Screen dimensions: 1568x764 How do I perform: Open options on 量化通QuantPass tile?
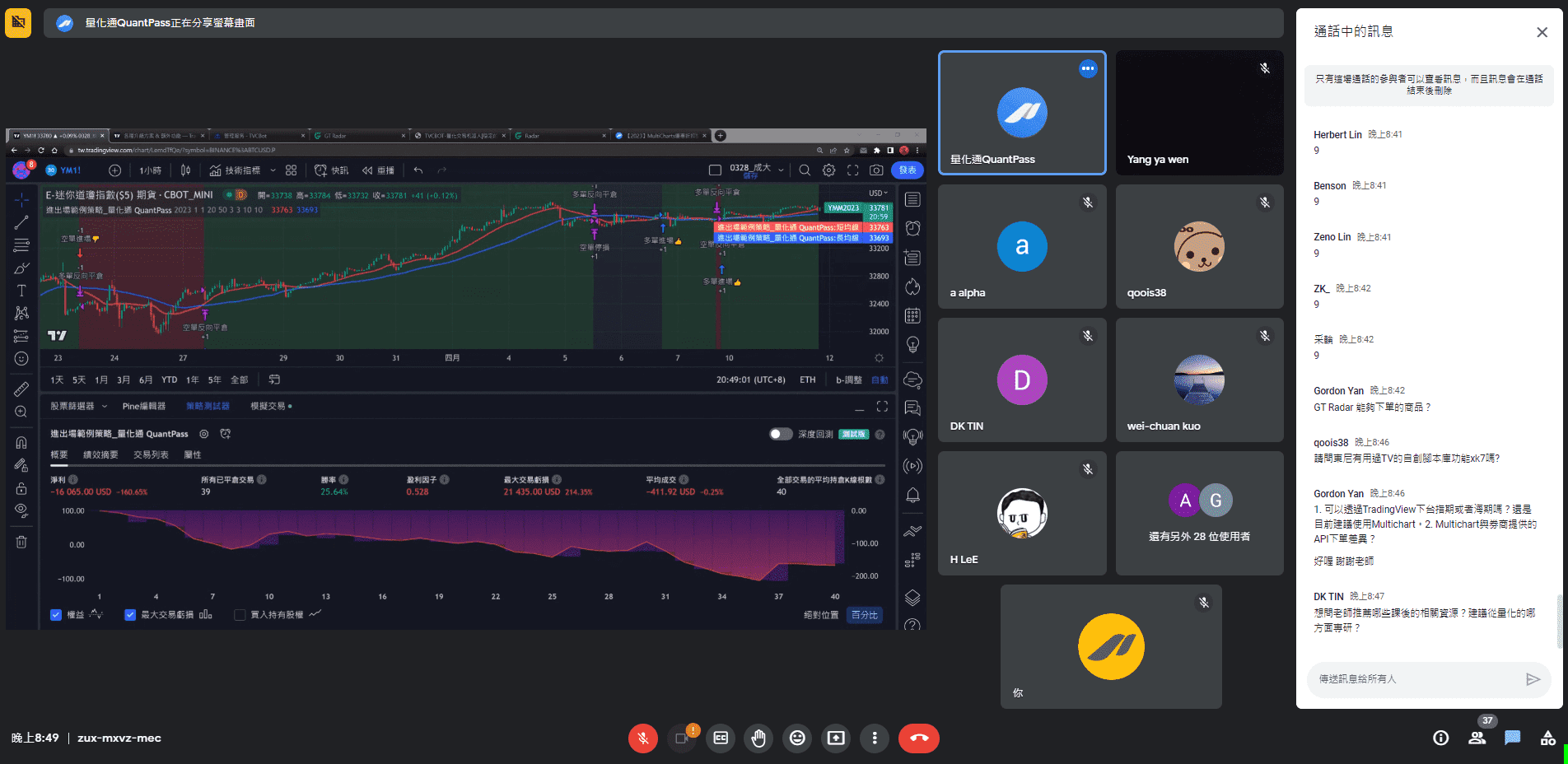pos(1088,69)
